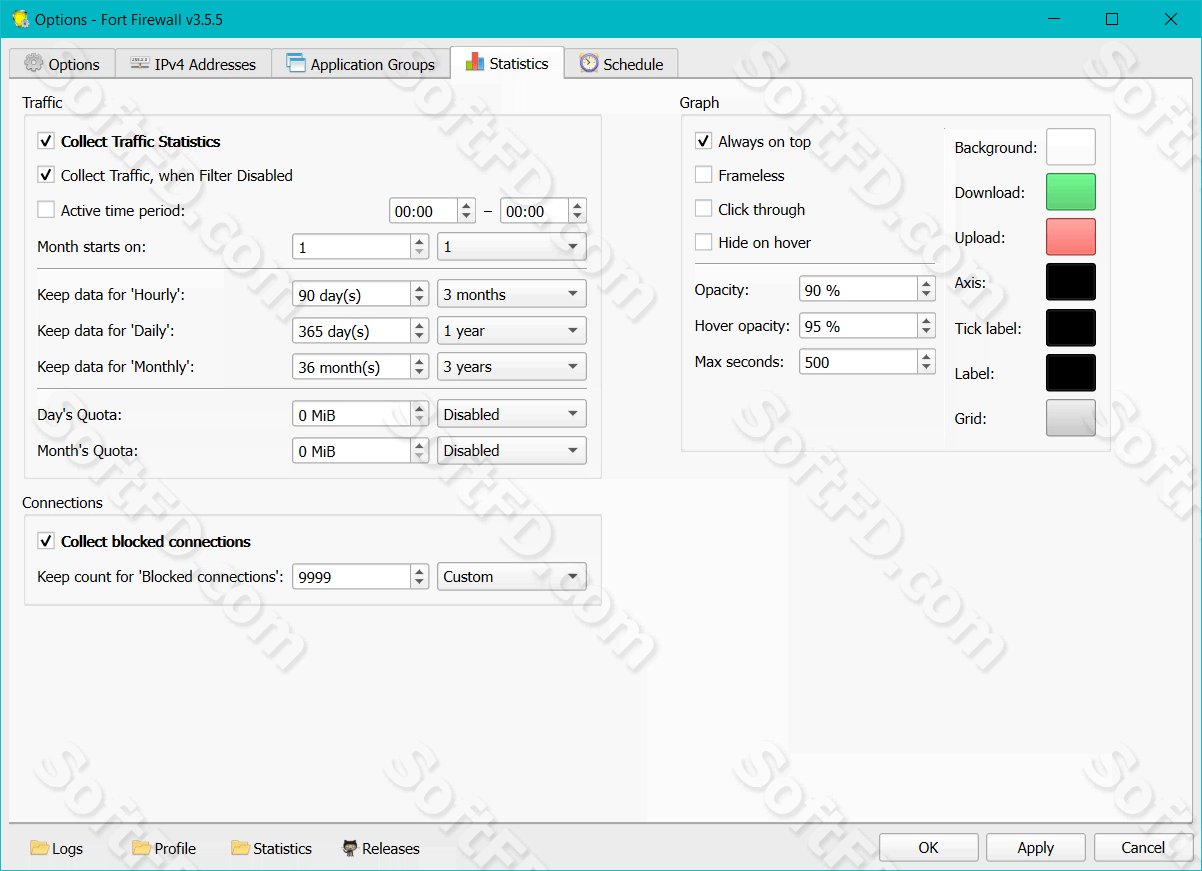Screen dimensions: 1202x871
Task: Click the bar chart Statistics tab icon
Action: (475, 63)
